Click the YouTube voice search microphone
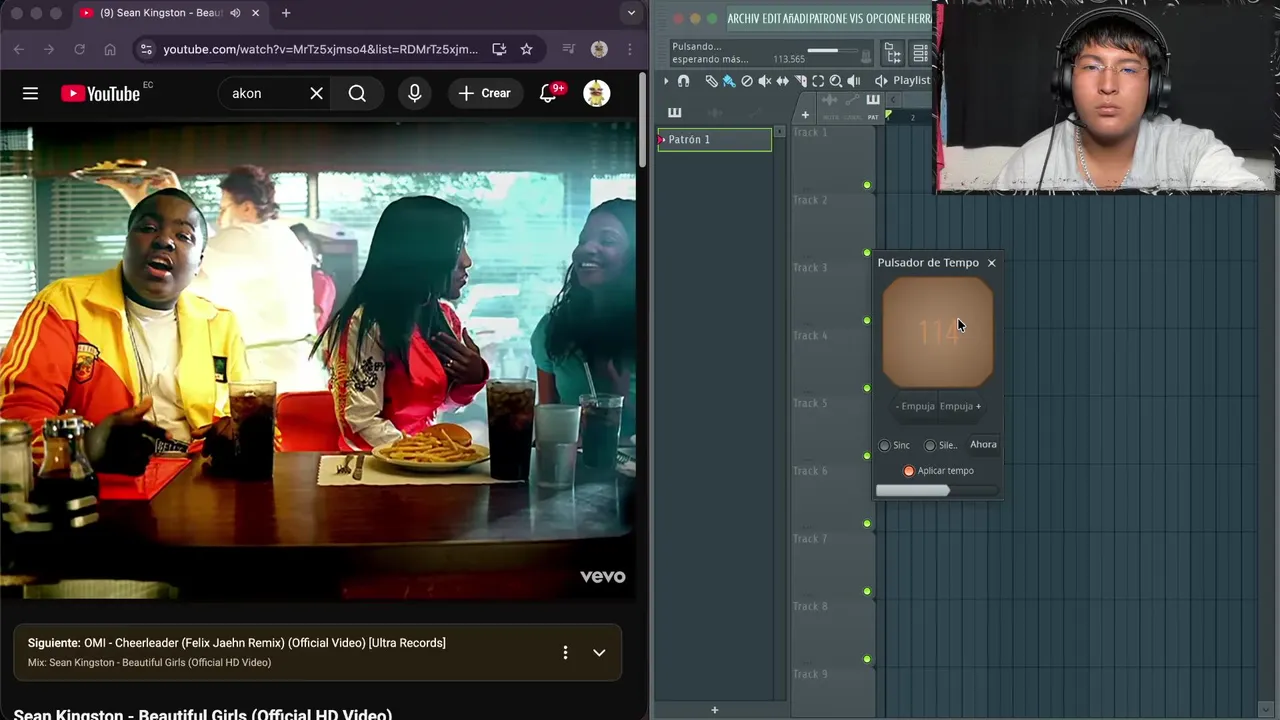 click(x=415, y=93)
